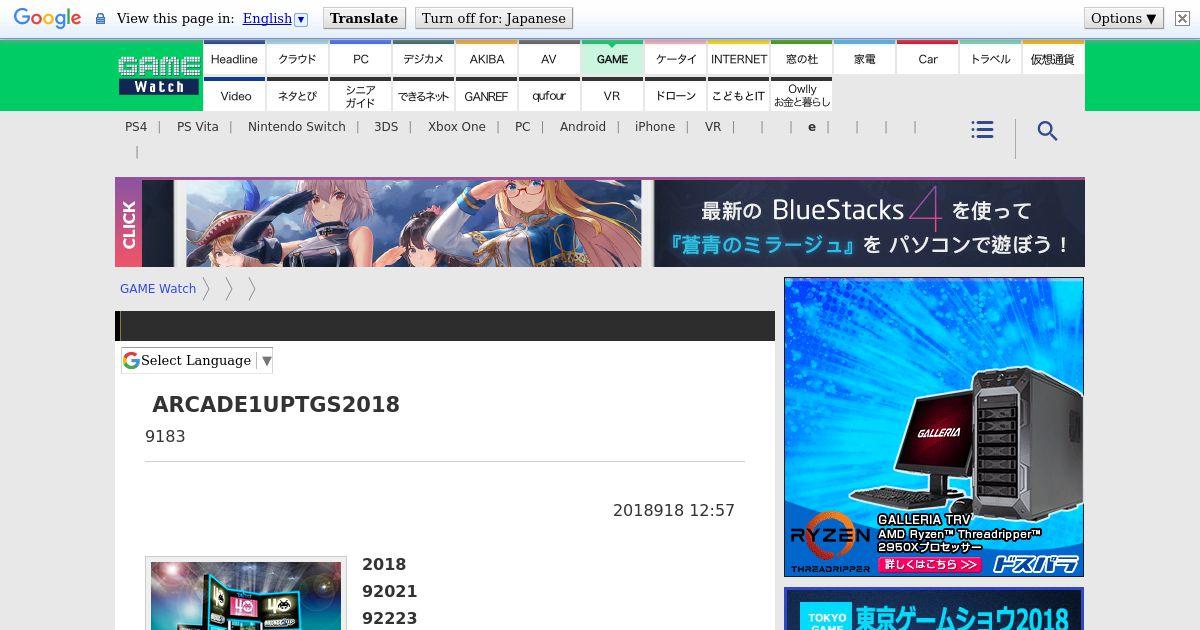The height and width of the screenshot is (630, 1200).
Task: Open the Video tab
Action: tap(234, 95)
